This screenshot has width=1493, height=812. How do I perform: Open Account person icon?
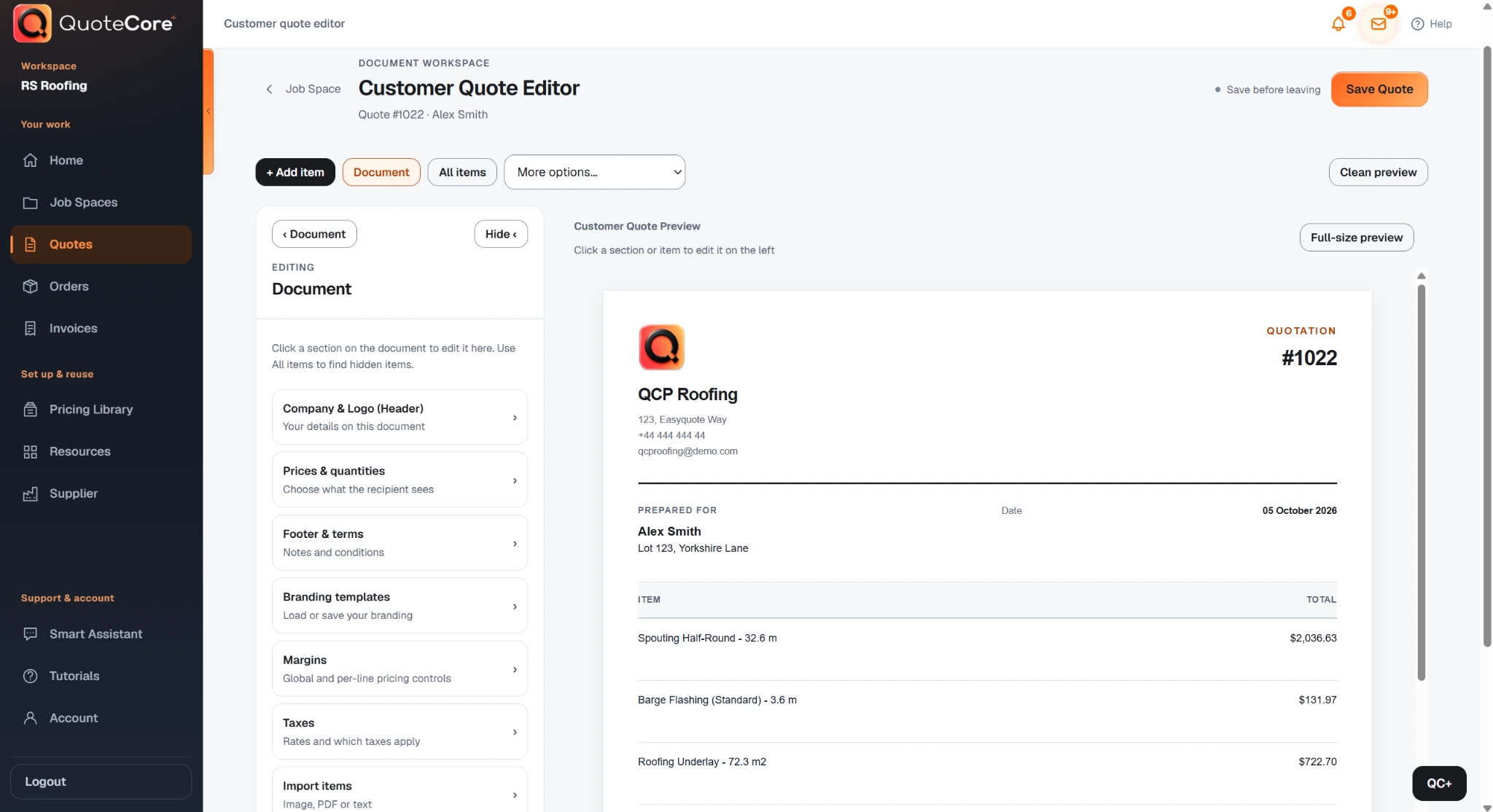pyautogui.click(x=30, y=718)
